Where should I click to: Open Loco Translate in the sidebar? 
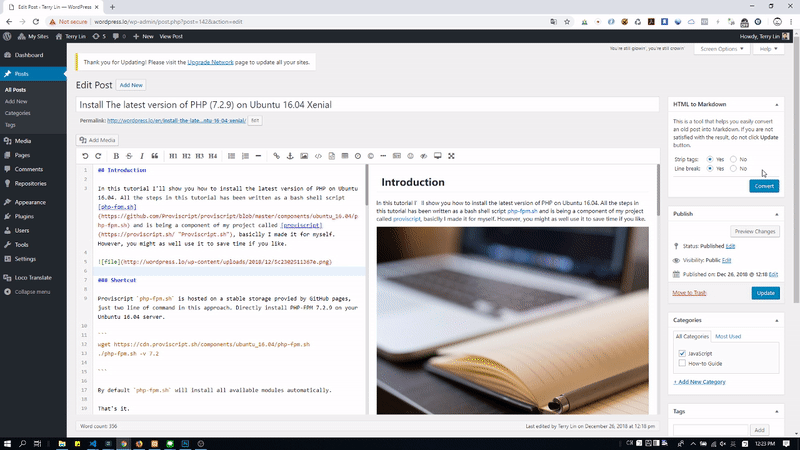33,278
